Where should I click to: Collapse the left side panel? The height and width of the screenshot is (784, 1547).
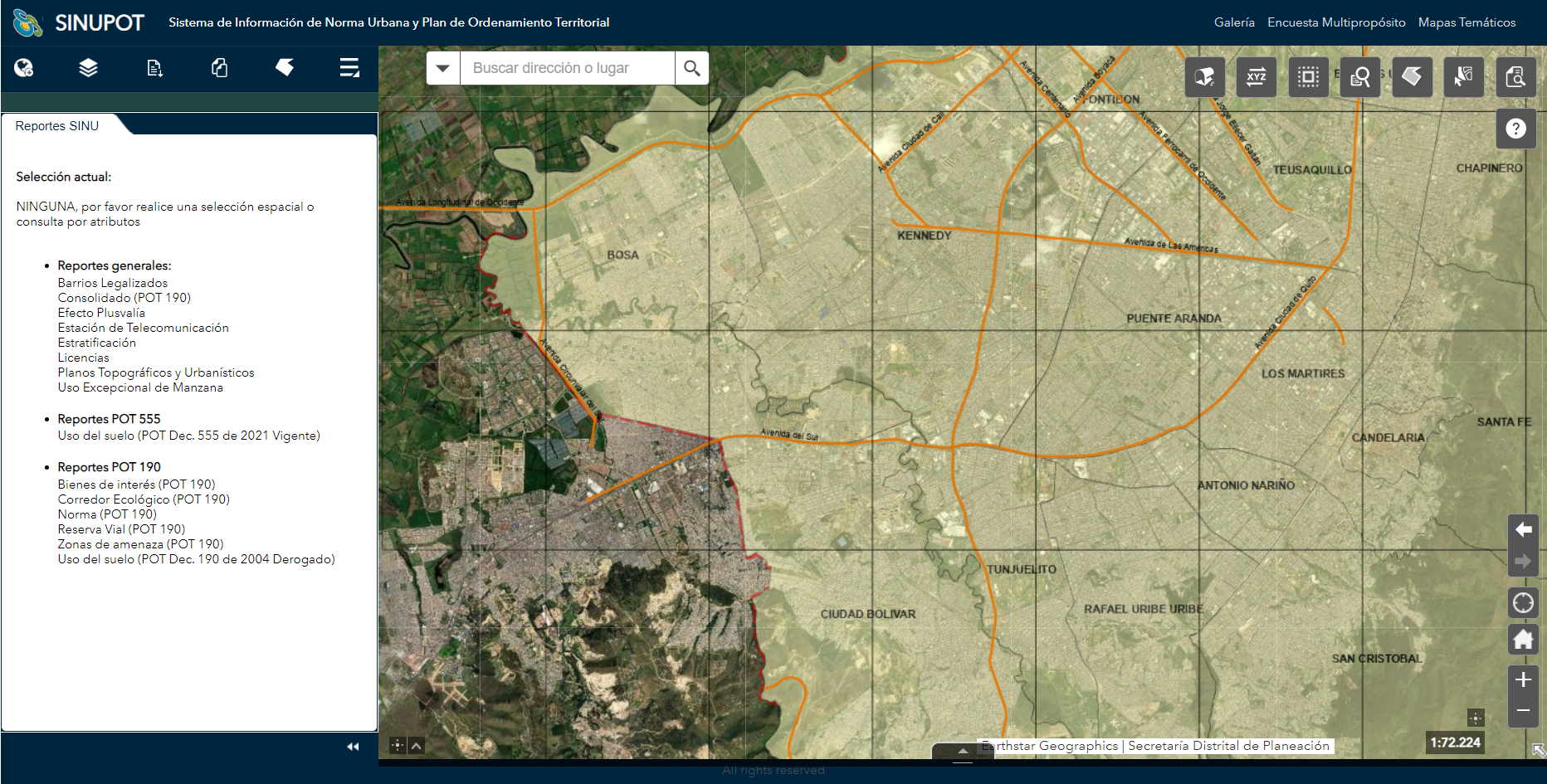353,747
